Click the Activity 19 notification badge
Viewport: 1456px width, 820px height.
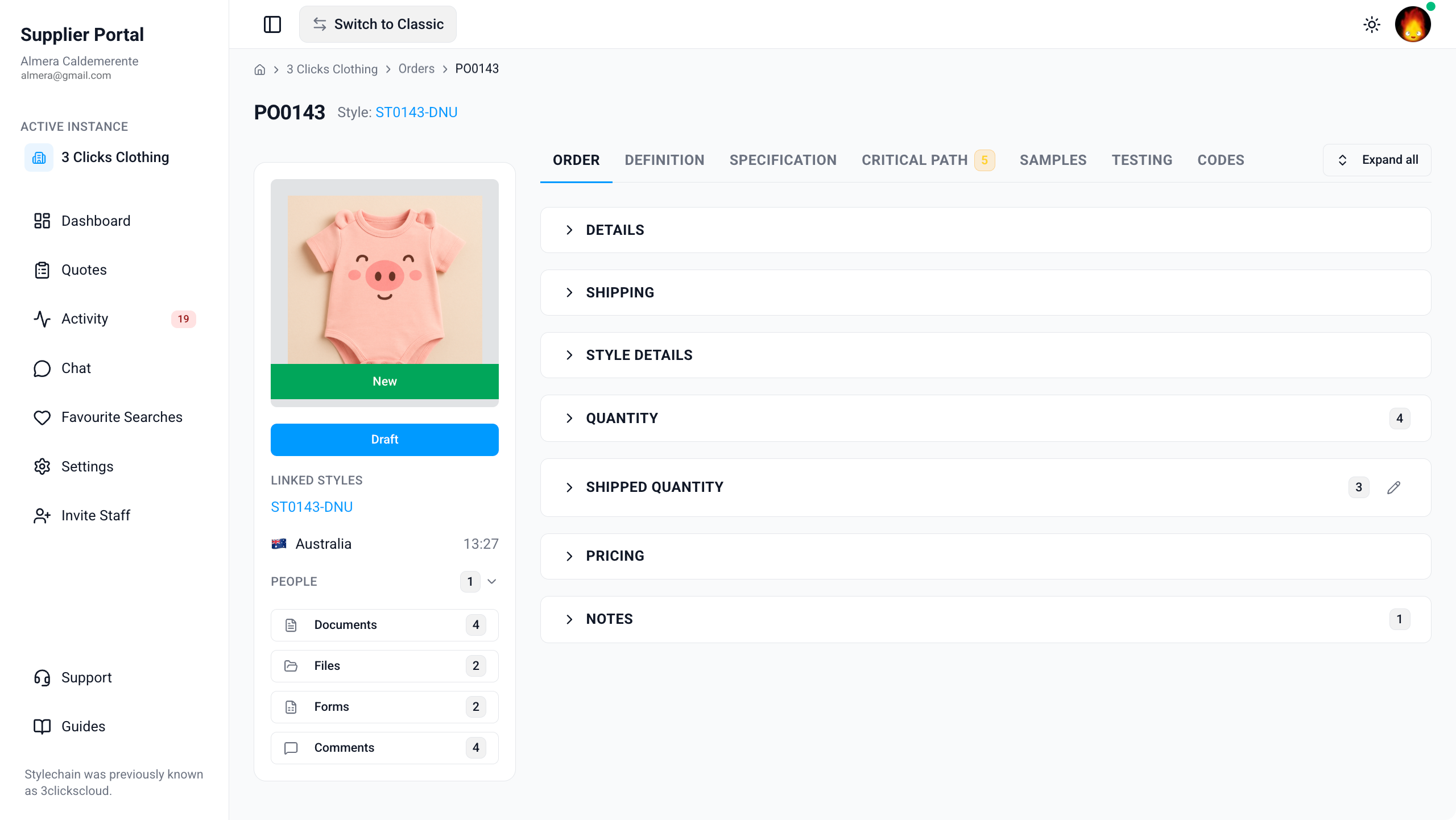click(183, 319)
